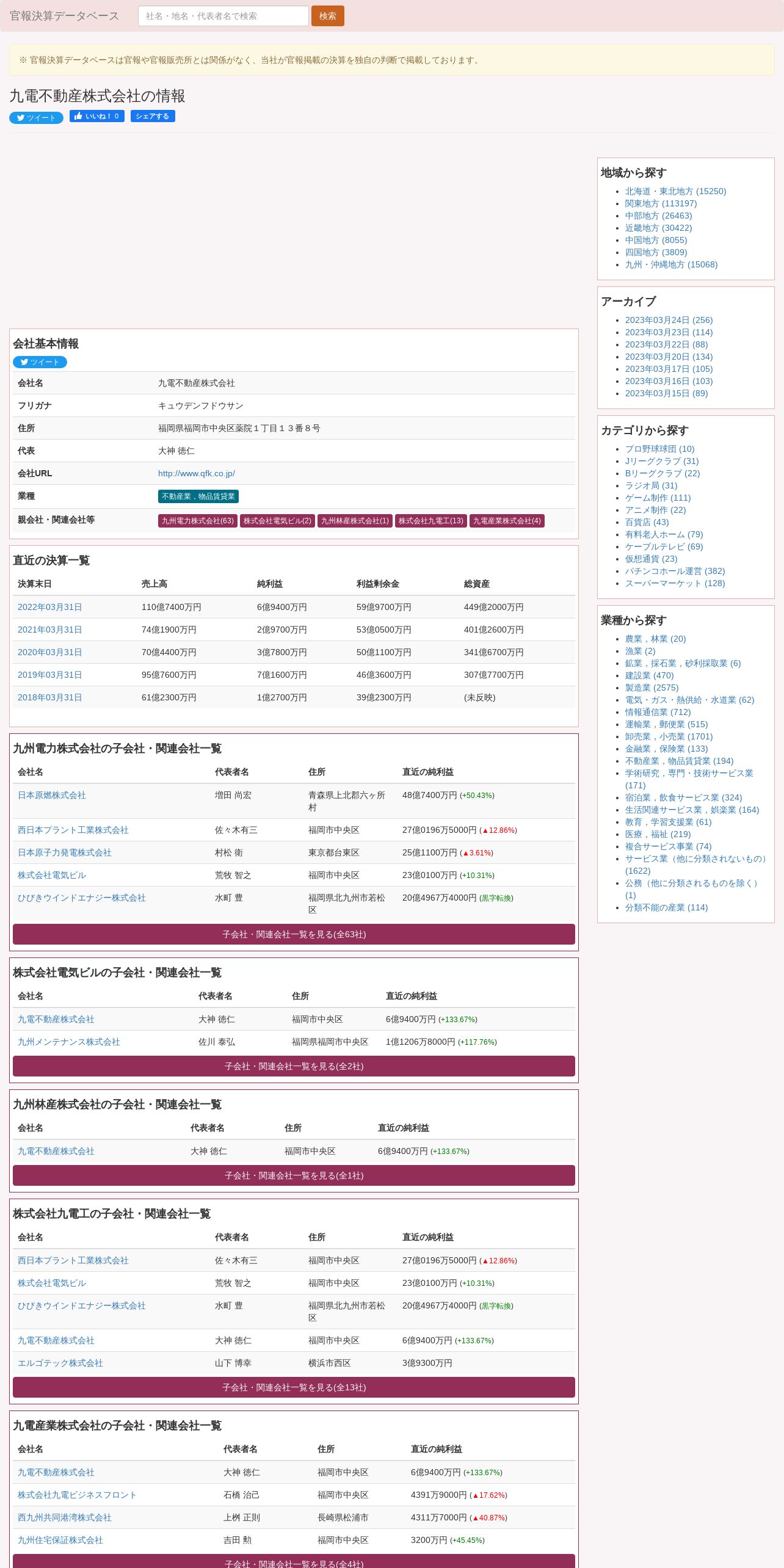Image resolution: width=784 pixels, height=1568 pixels.
Task: Open 日本原子力発電株式会社 company link
Action: click(x=64, y=852)
